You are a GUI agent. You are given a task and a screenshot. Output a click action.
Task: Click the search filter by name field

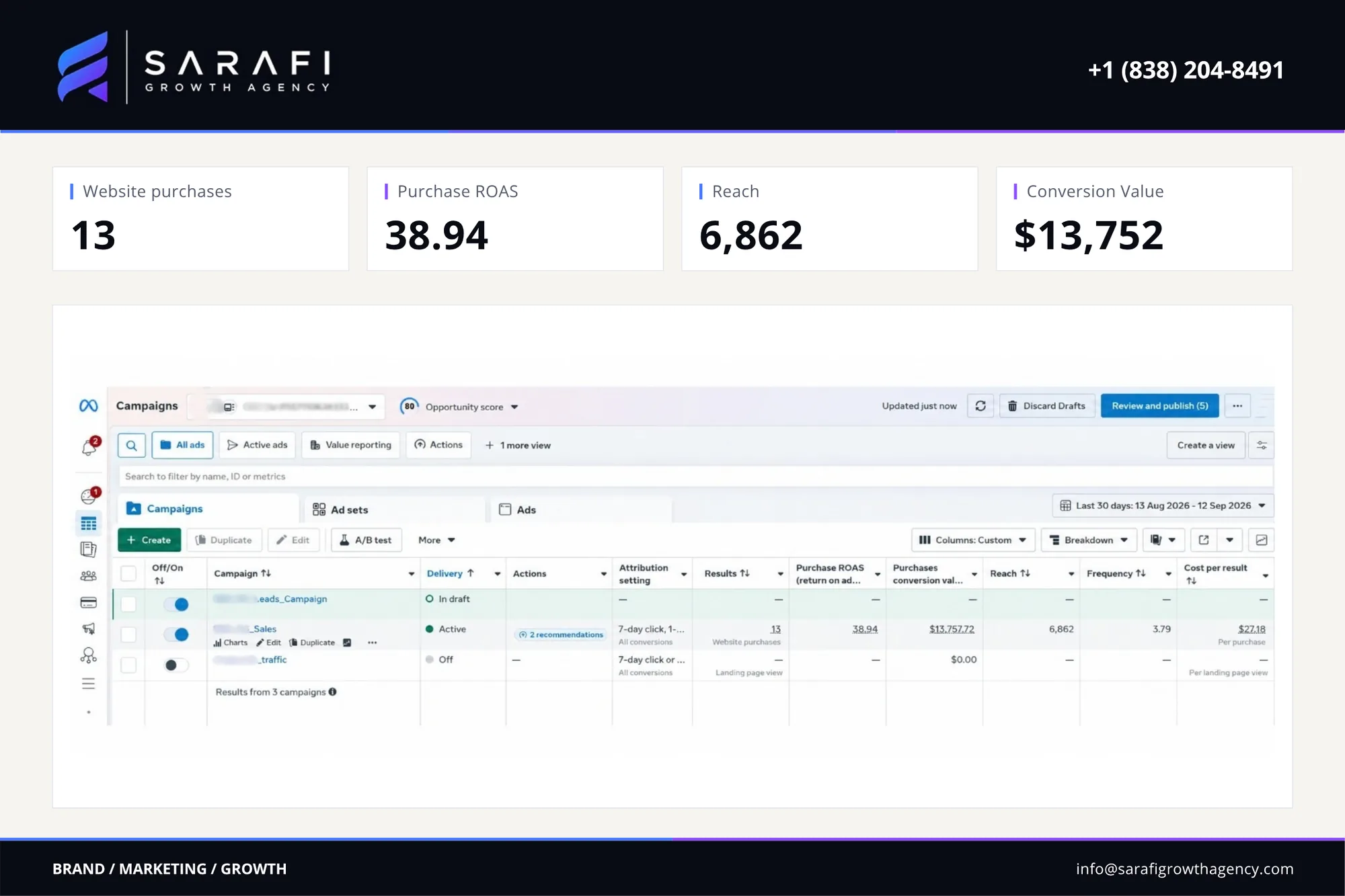(x=696, y=477)
